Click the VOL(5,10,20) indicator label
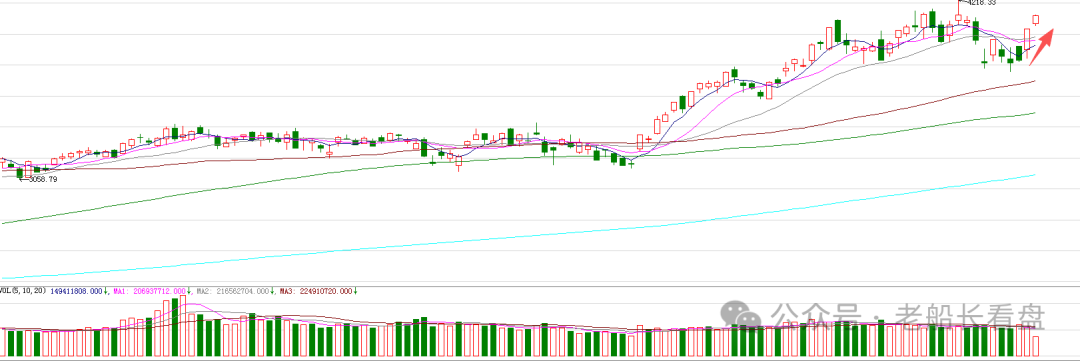 click(23, 291)
